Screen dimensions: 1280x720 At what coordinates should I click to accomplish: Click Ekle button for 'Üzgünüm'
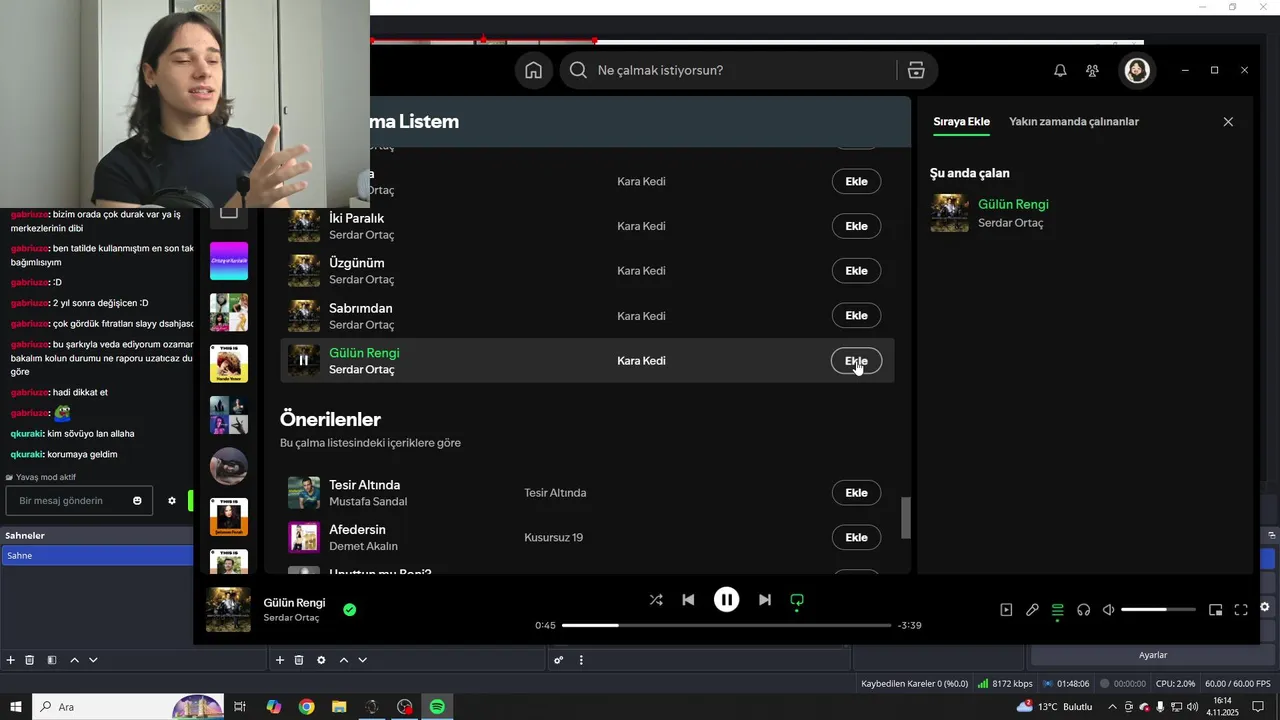pyautogui.click(x=857, y=271)
